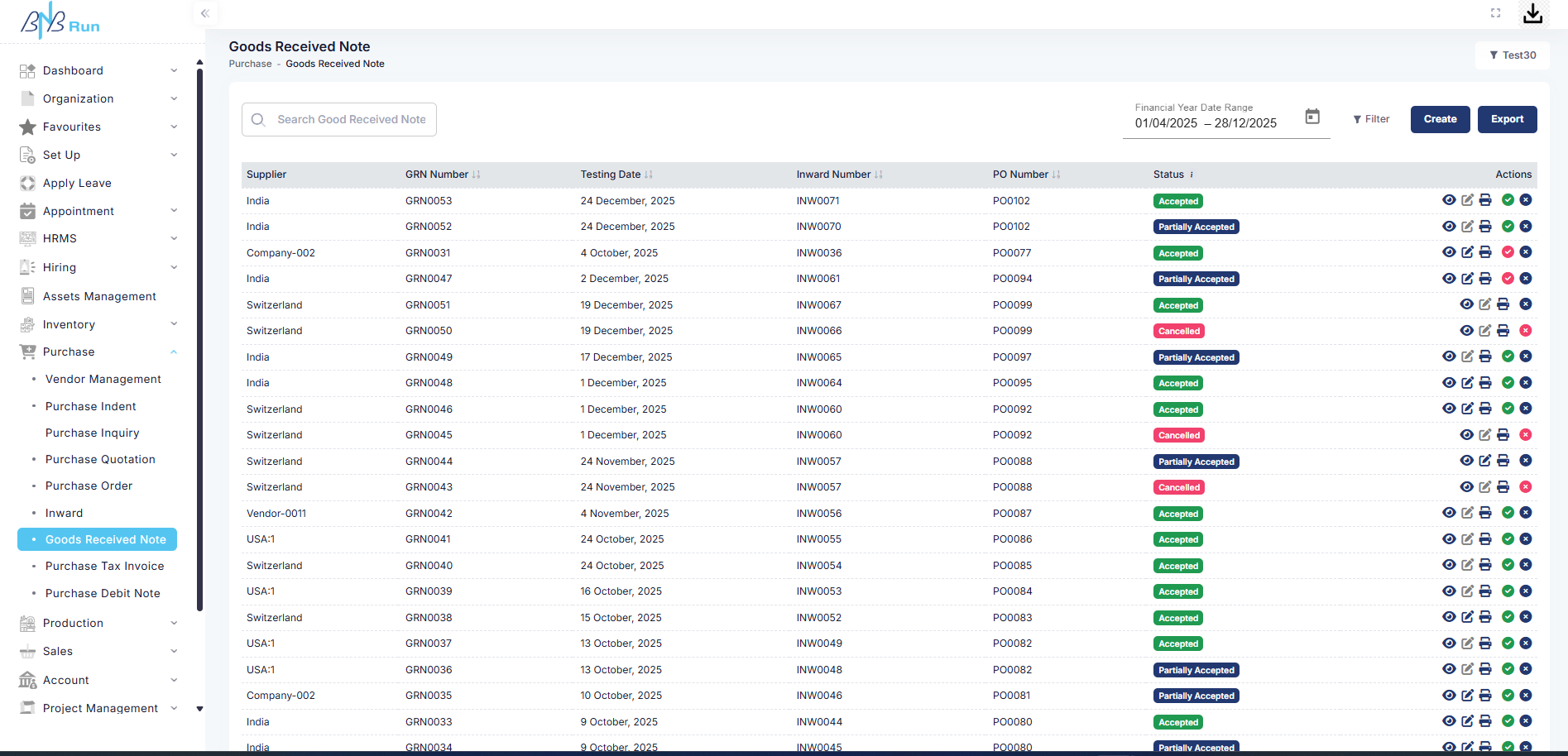
Task: Collapse the sidebar with double-chevron icon
Action: click(205, 13)
